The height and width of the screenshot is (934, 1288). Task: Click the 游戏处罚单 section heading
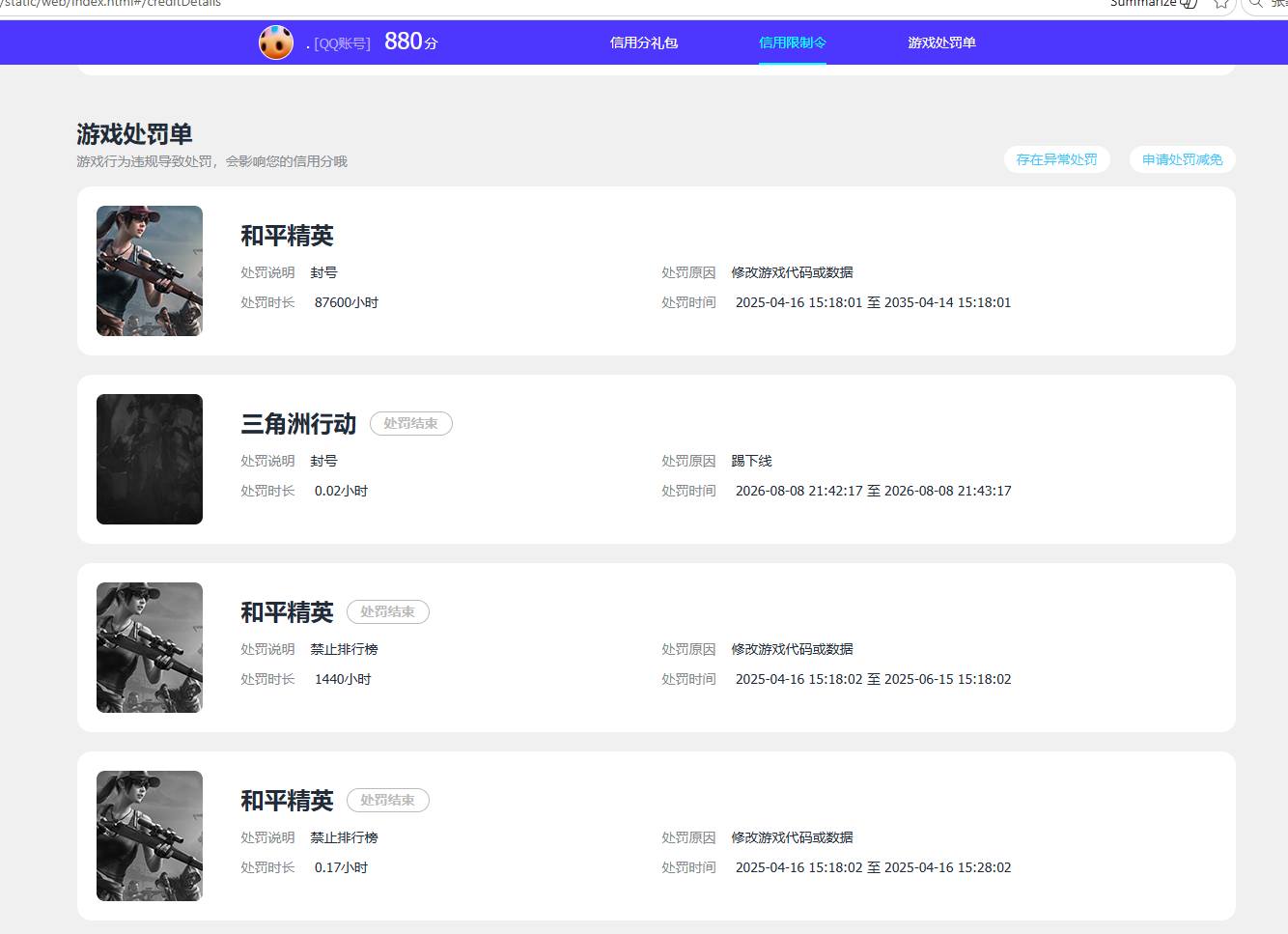coord(134,134)
